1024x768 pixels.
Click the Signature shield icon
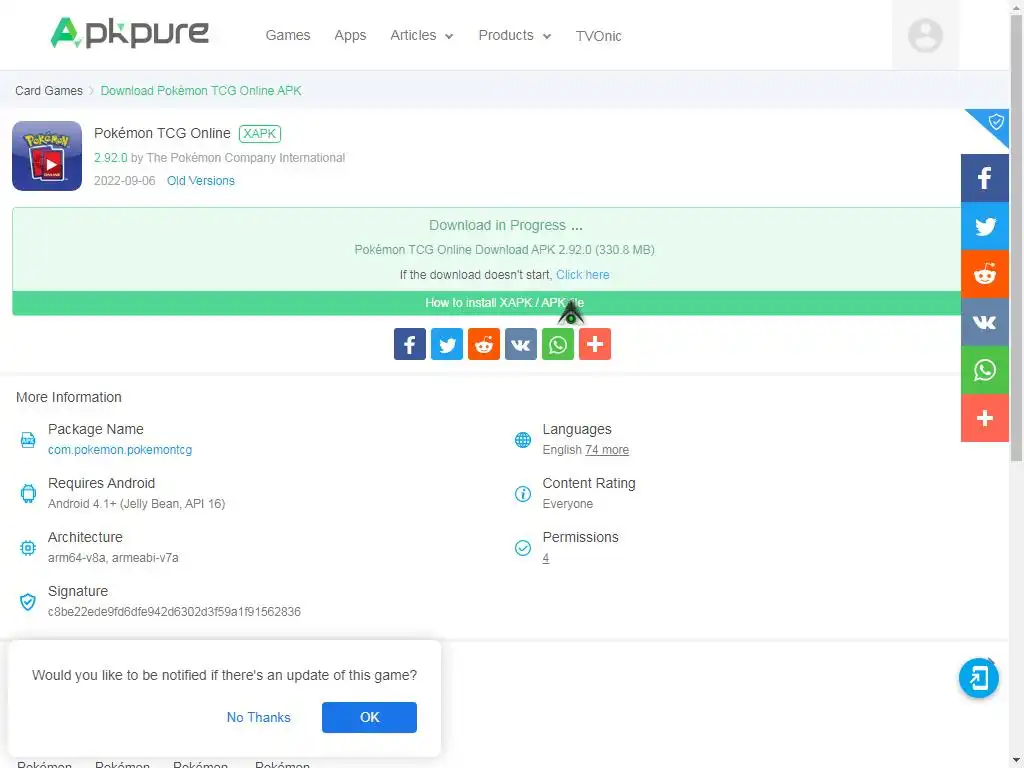27,601
